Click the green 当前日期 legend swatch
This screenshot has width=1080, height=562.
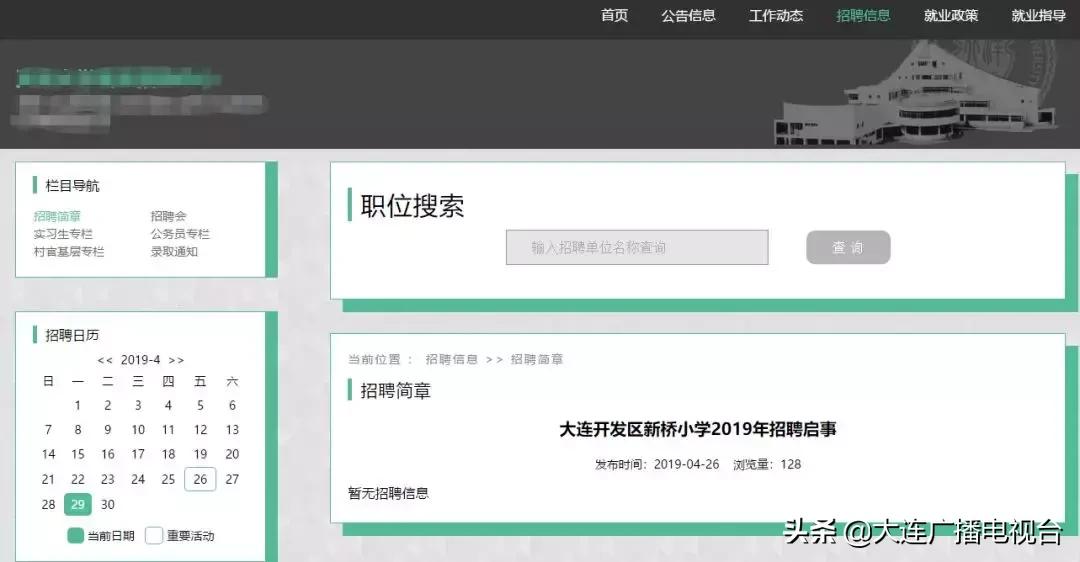tap(75, 535)
